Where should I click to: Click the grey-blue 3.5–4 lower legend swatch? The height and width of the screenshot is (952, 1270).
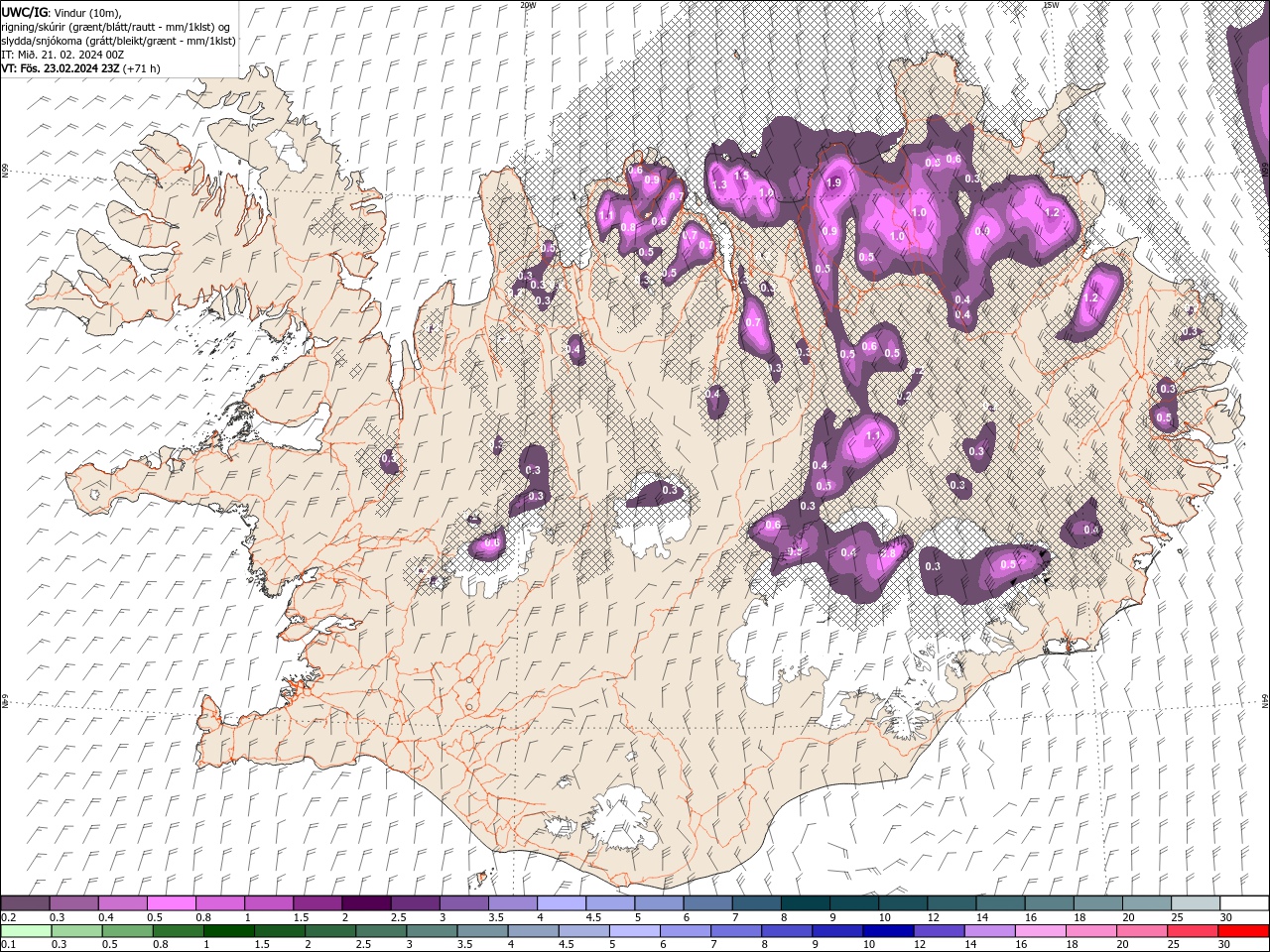pos(482,931)
